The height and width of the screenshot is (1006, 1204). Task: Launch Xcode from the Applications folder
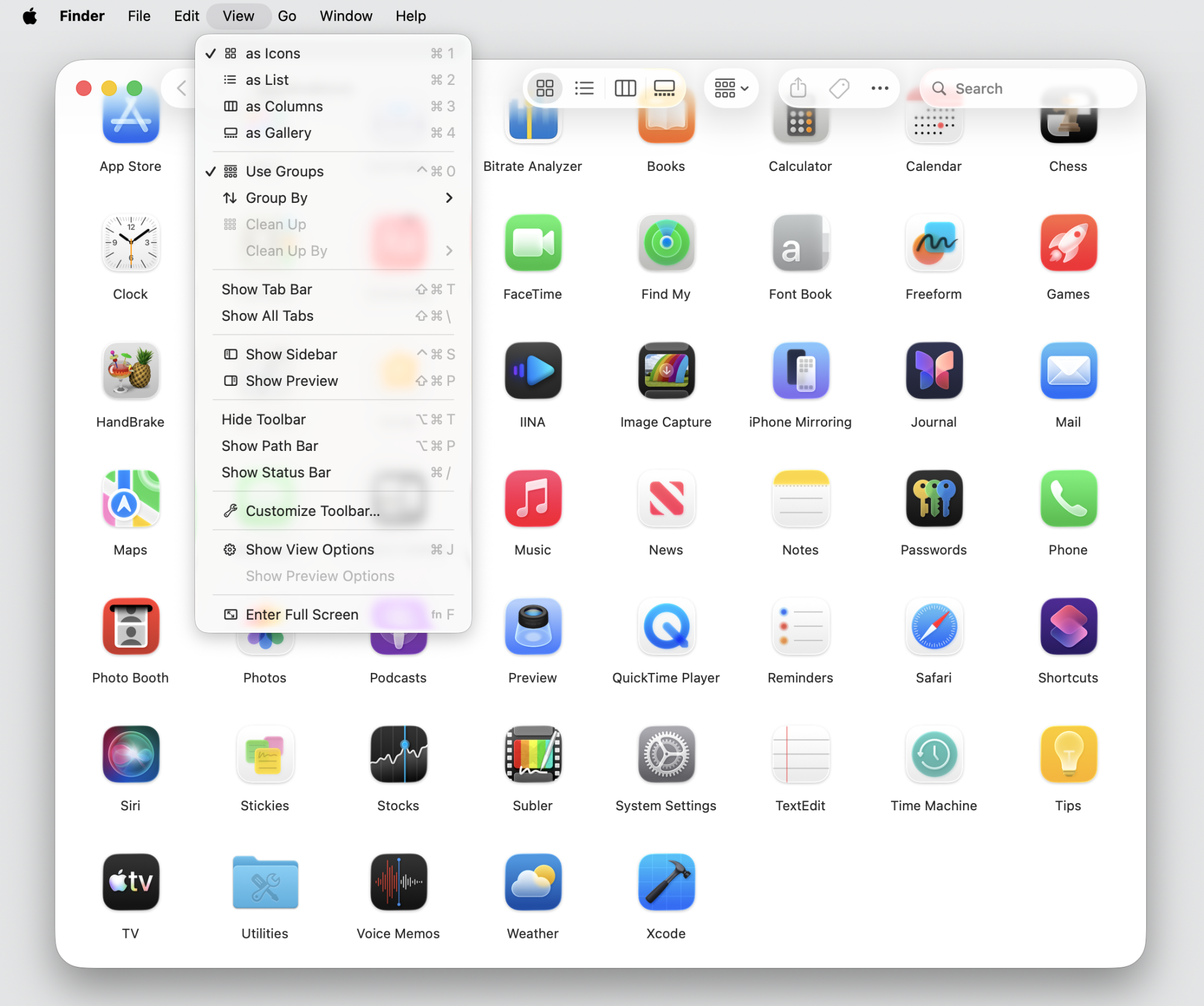[665, 882]
